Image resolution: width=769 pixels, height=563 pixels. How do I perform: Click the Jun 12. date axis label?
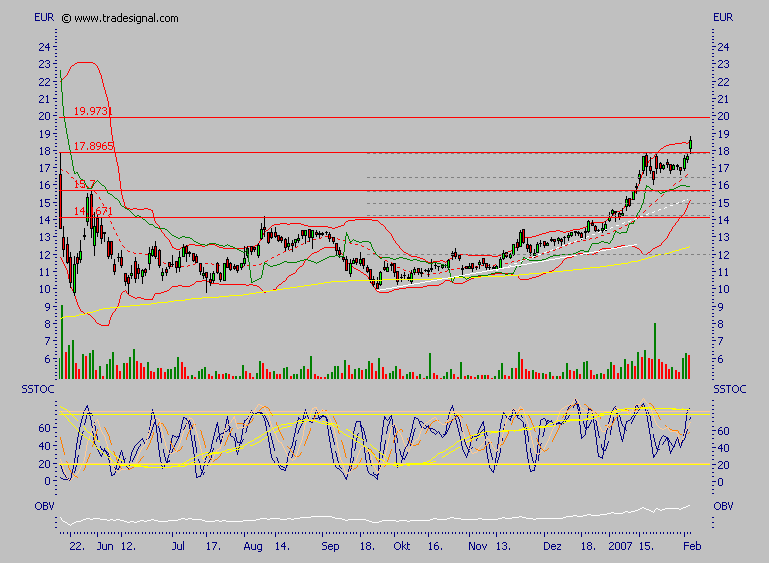[x=114, y=549]
